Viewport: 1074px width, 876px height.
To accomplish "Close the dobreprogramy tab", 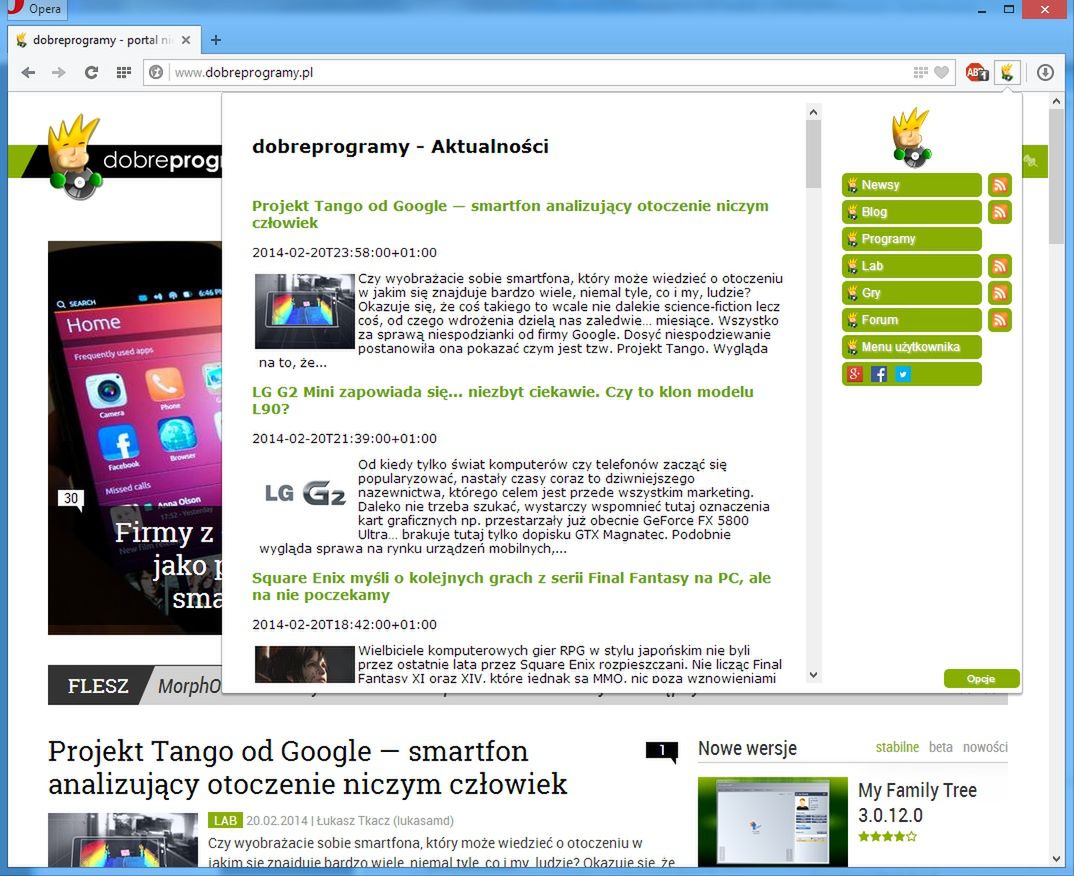I will click(186, 40).
